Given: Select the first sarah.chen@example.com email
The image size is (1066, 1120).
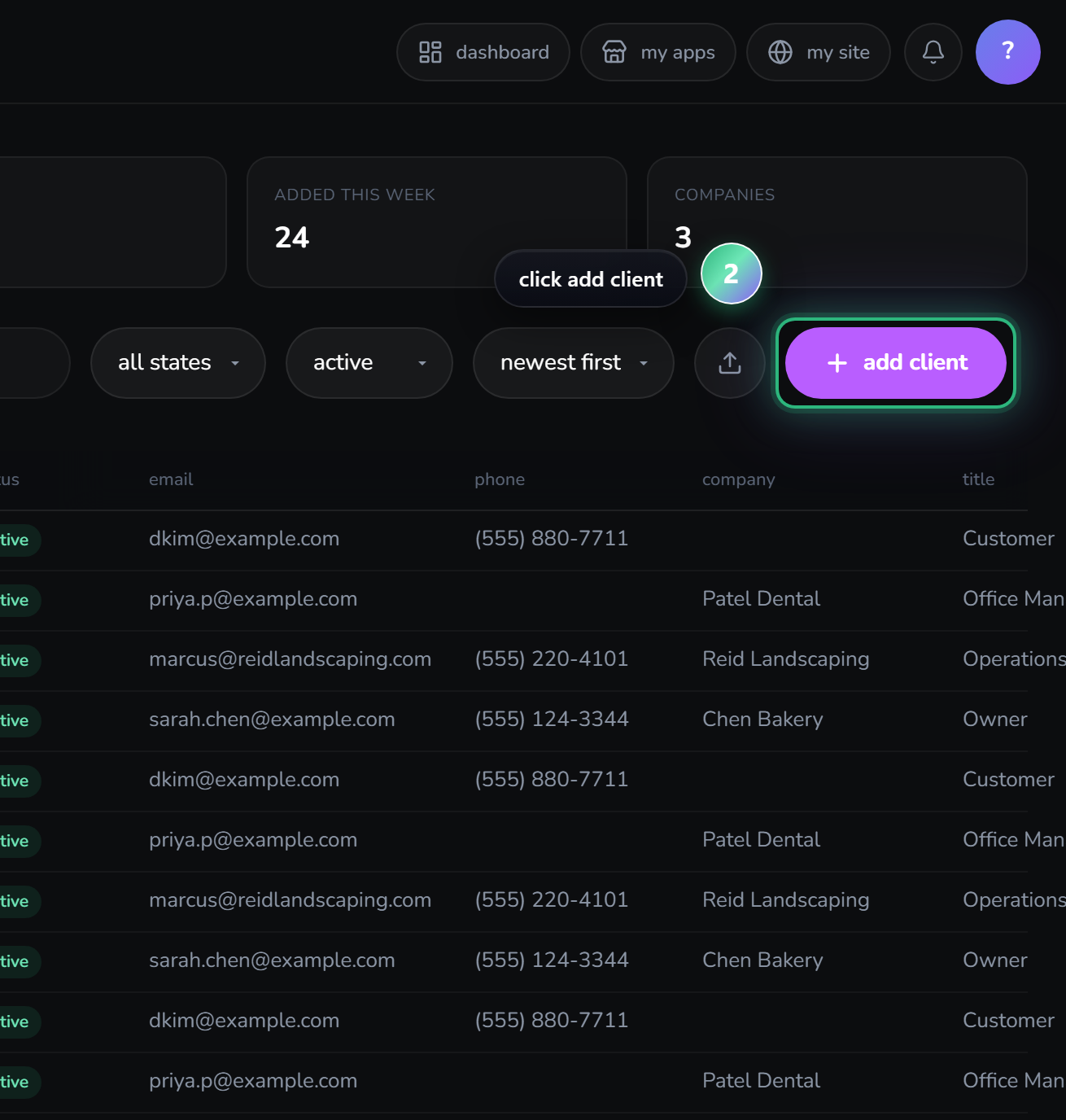Looking at the screenshot, I should 272,720.
